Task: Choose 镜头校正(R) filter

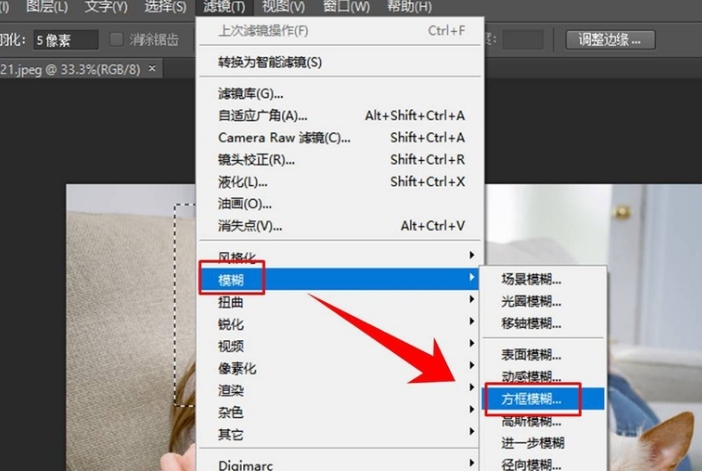Action: [x=340, y=159]
